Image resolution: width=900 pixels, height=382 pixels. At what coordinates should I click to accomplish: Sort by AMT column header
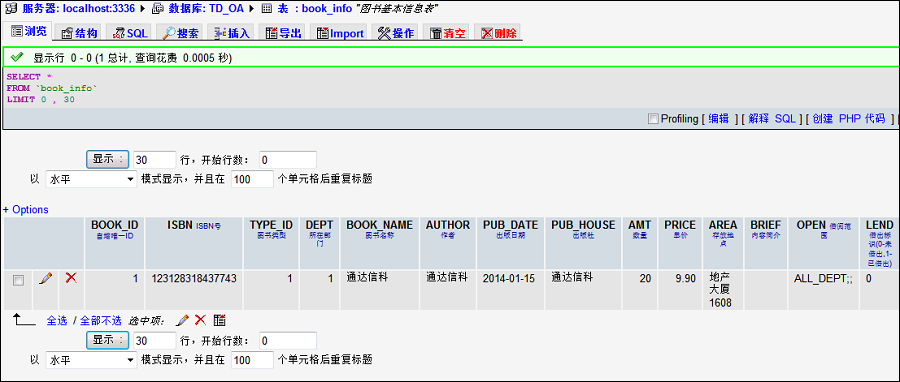coord(640,225)
